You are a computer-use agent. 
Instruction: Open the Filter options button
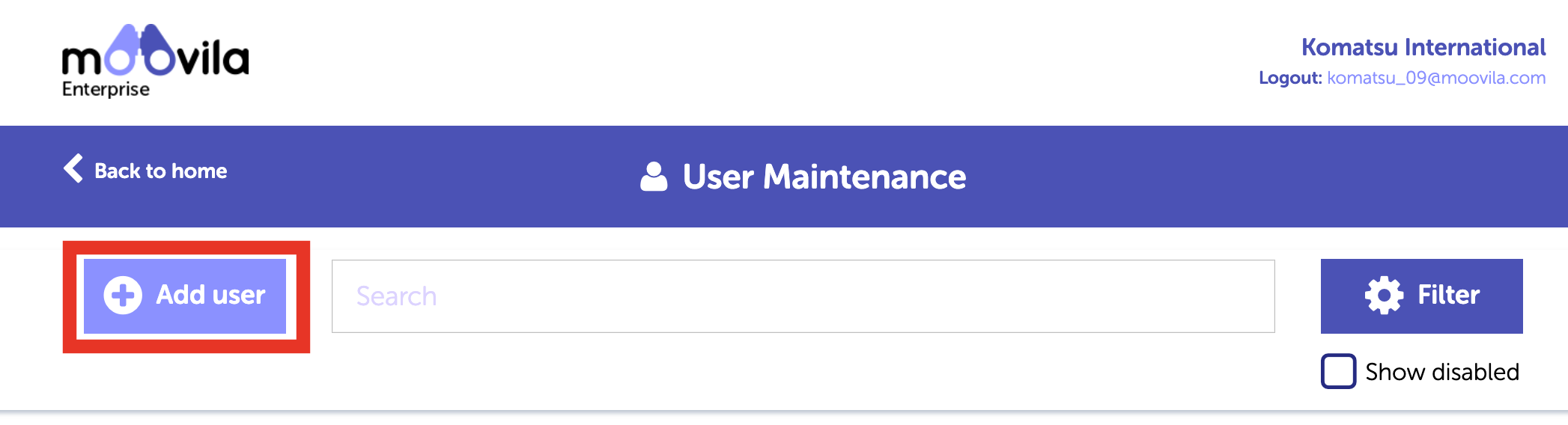[1421, 296]
